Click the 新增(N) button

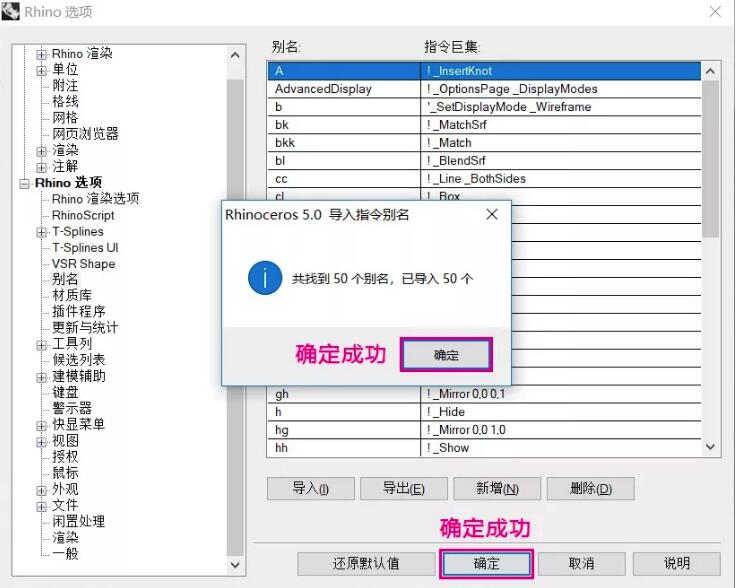coord(497,489)
